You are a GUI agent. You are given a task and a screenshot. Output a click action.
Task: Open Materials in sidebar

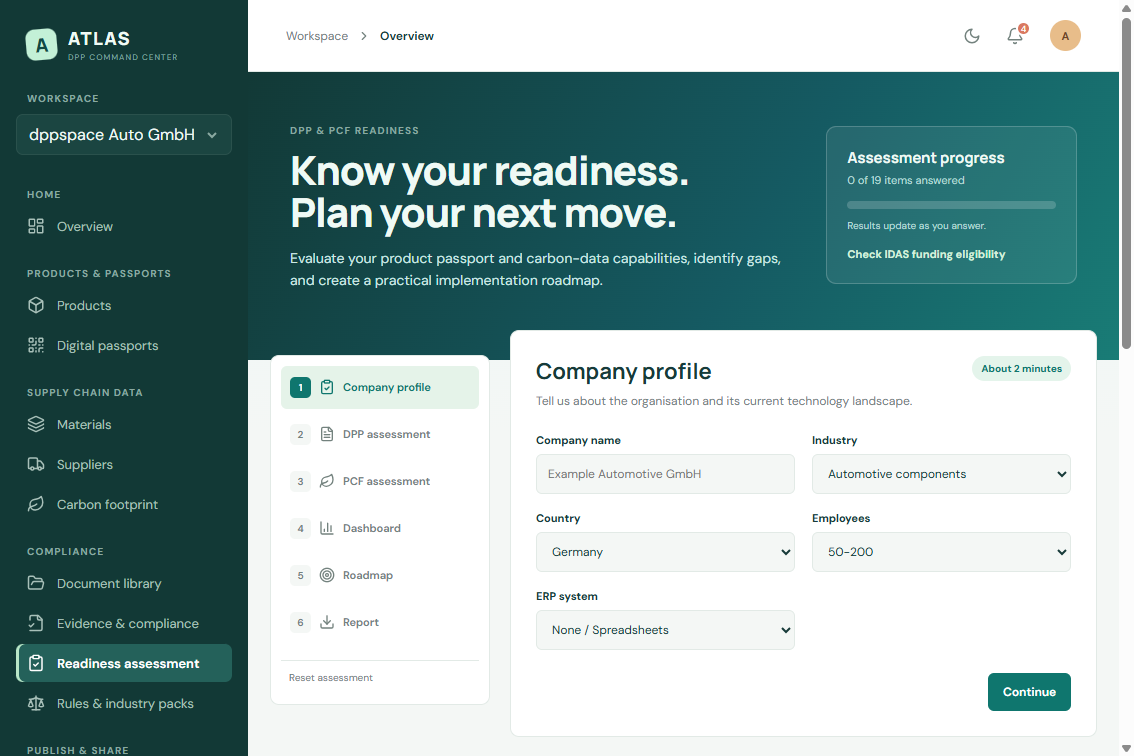pos(124,424)
